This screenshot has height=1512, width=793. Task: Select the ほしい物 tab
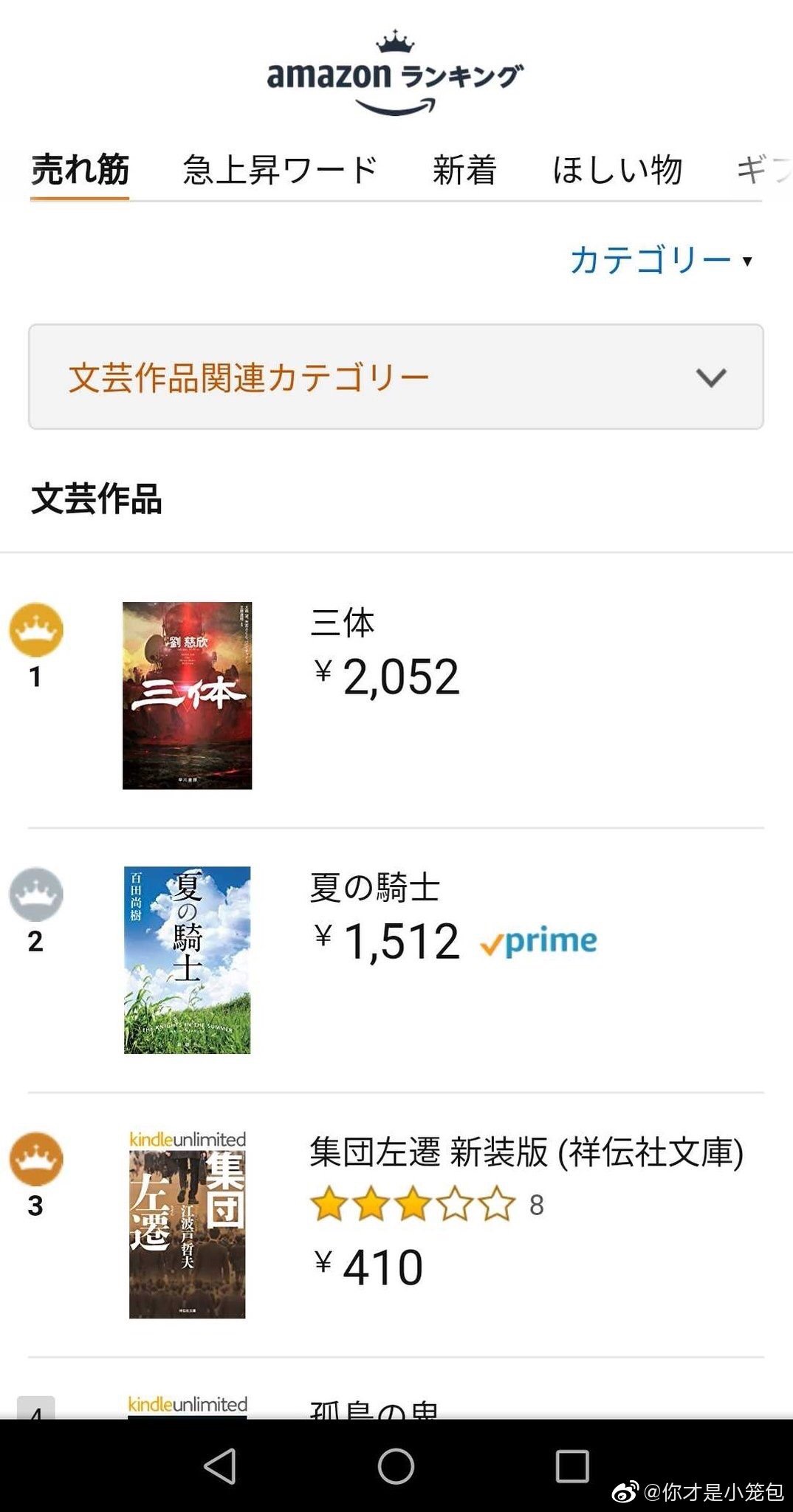tap(617, 171)
